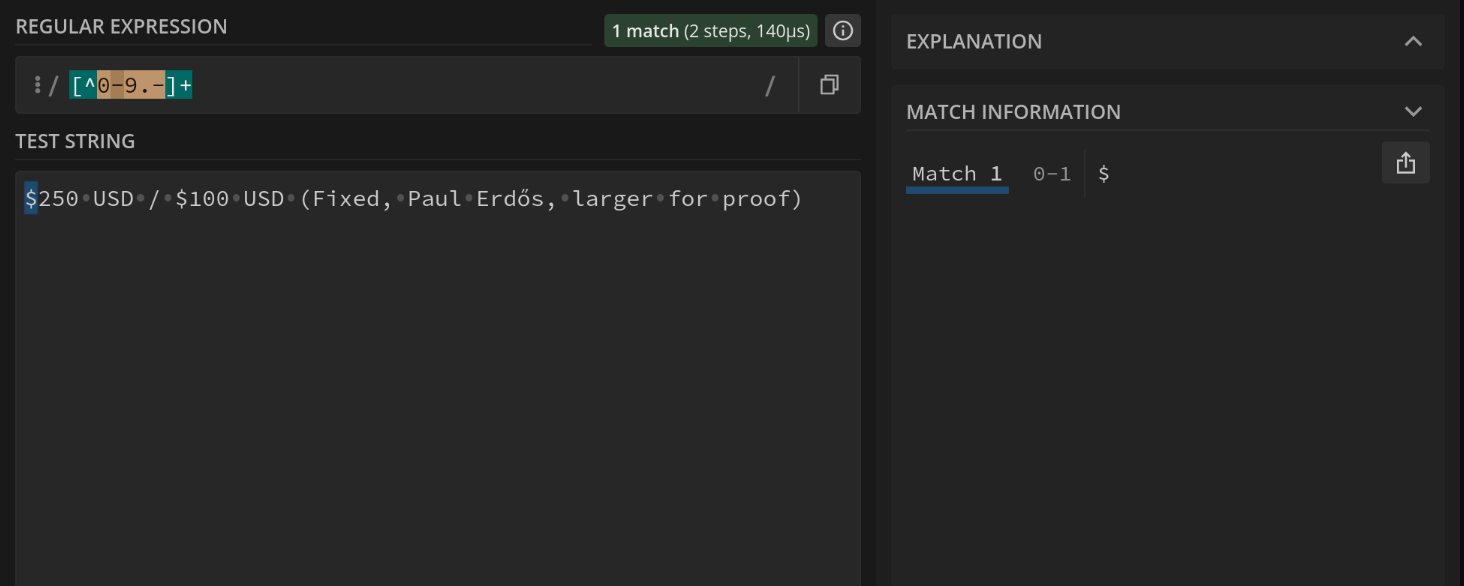Open the delimiter selector dots icon

(x=37, y=86)
